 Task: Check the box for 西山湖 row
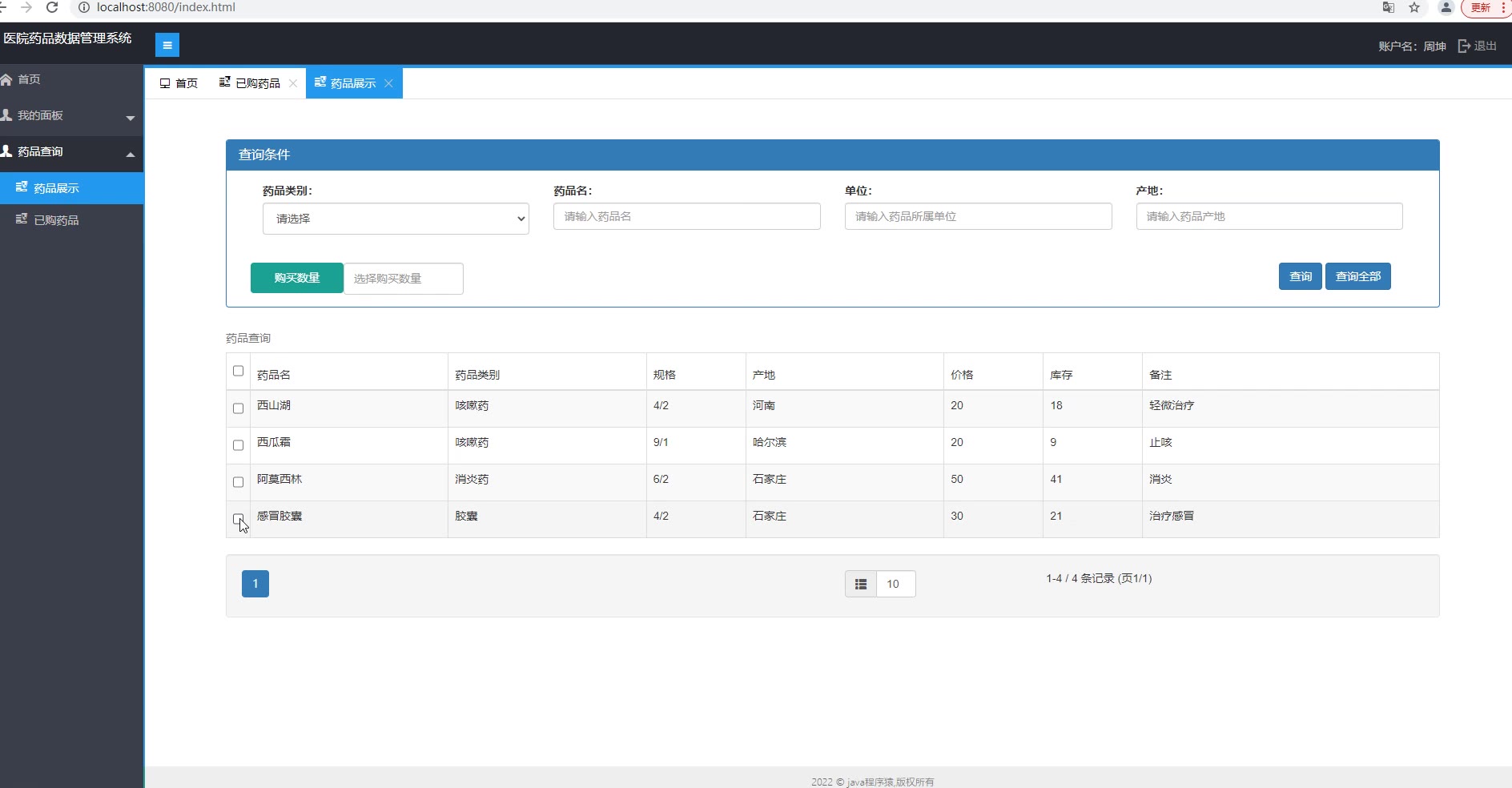238,408
